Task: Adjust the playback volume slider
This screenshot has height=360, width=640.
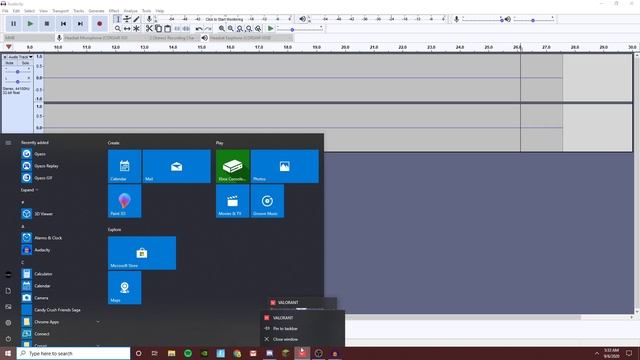Action: [533, 19]
